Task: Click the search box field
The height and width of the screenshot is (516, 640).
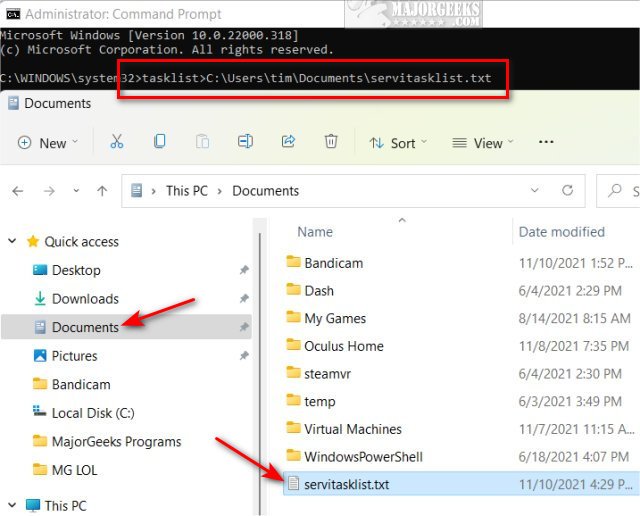Action: click(618, 191)
